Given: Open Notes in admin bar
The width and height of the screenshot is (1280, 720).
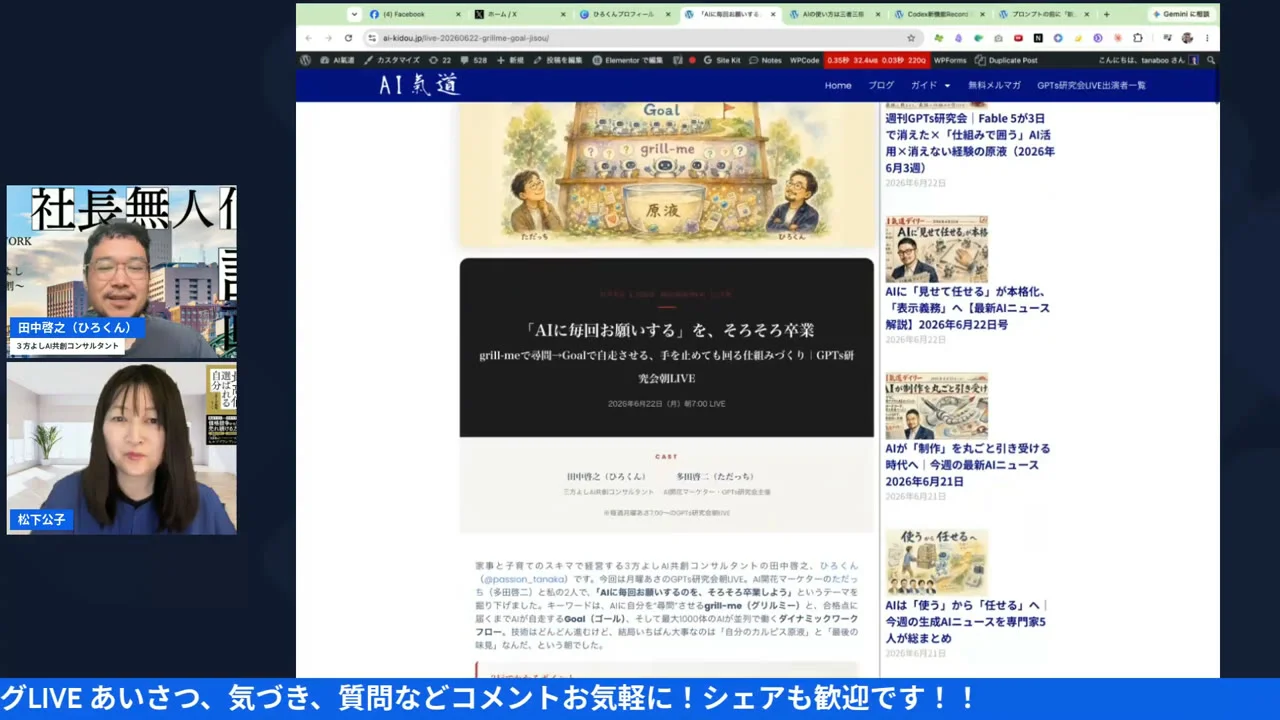Looking at the screenshot, I should [x=765, y=60].
